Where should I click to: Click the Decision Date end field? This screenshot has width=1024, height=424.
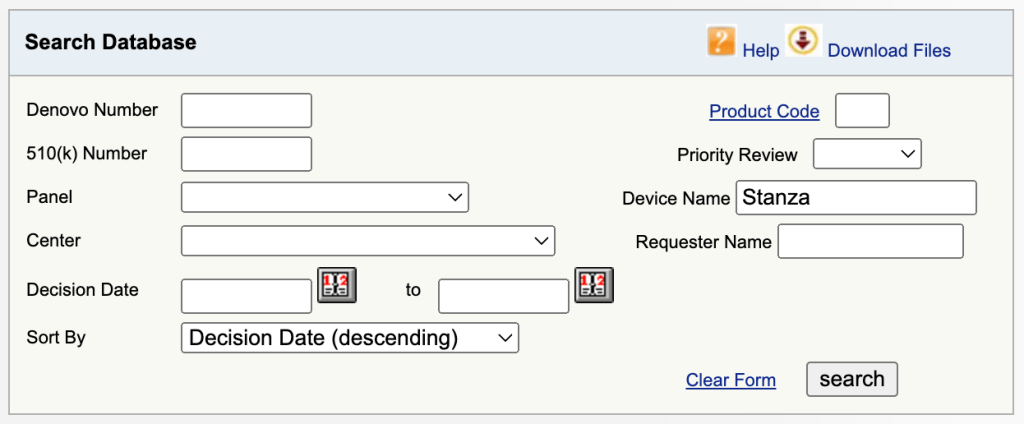coord(504,296)
